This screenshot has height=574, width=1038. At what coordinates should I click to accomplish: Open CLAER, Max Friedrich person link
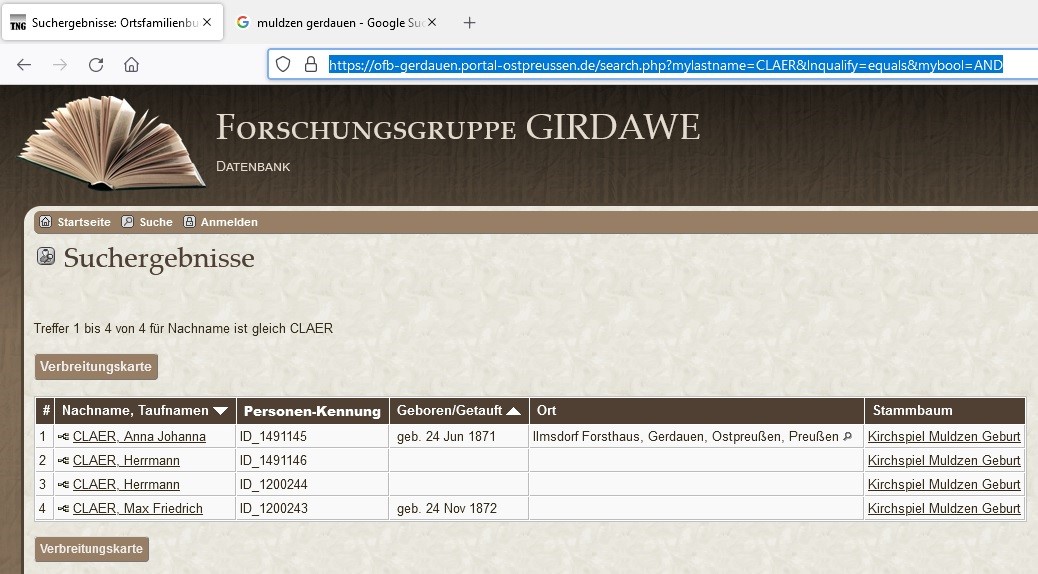(x=137, y=509)
